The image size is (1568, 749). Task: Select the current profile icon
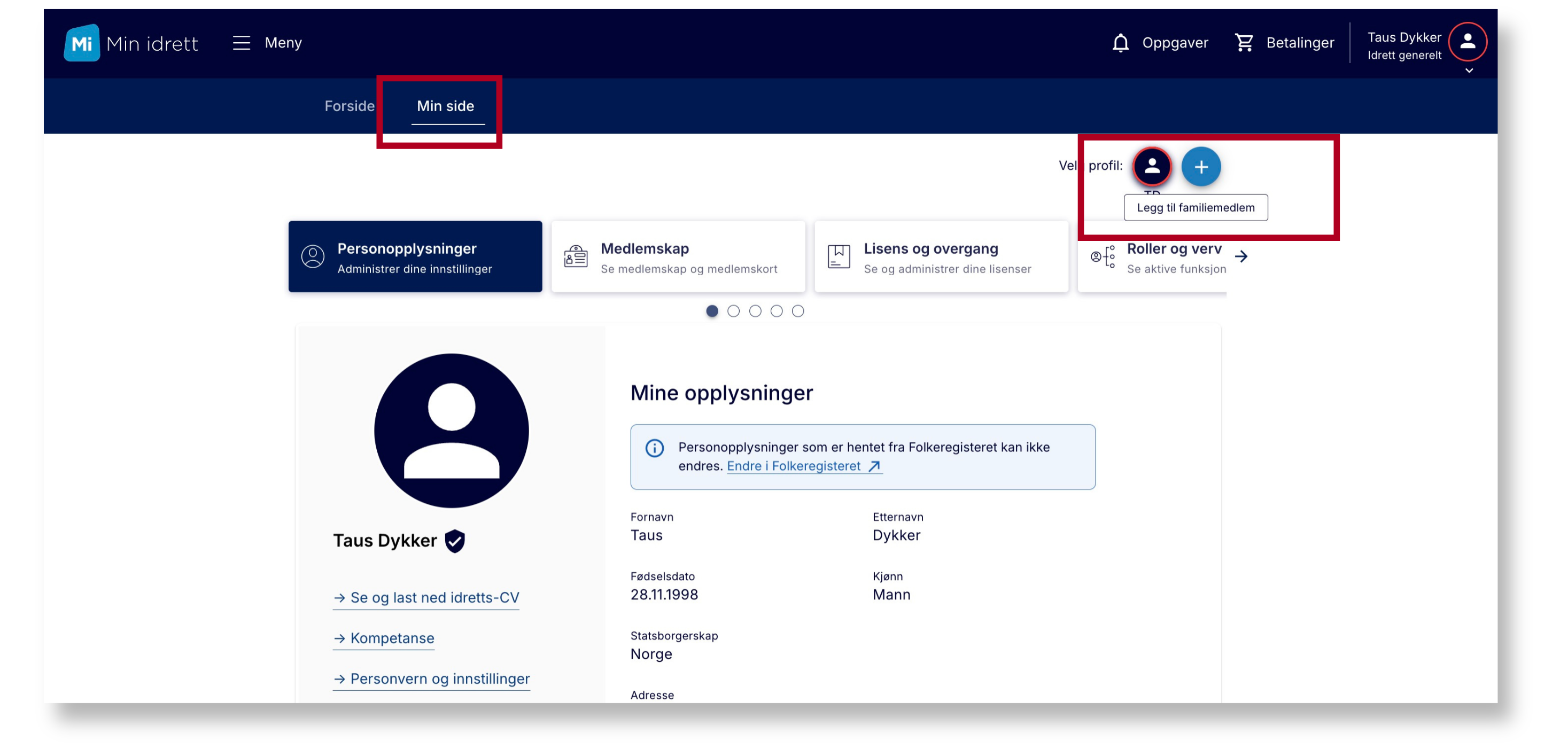1152,166
